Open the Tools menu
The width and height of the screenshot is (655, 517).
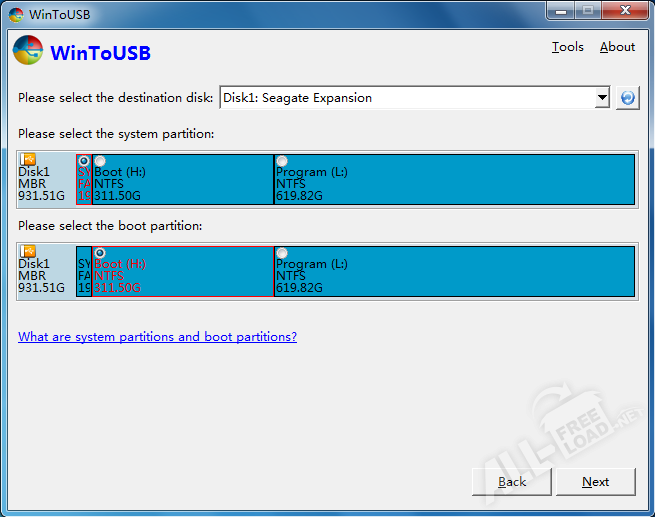pyautogui.click(x=567, y=47)
